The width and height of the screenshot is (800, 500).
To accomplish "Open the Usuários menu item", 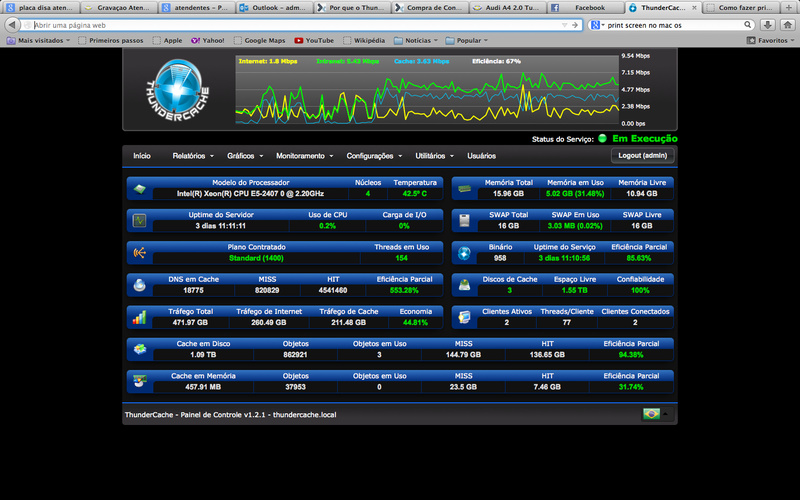I will (x=481, y=156).
